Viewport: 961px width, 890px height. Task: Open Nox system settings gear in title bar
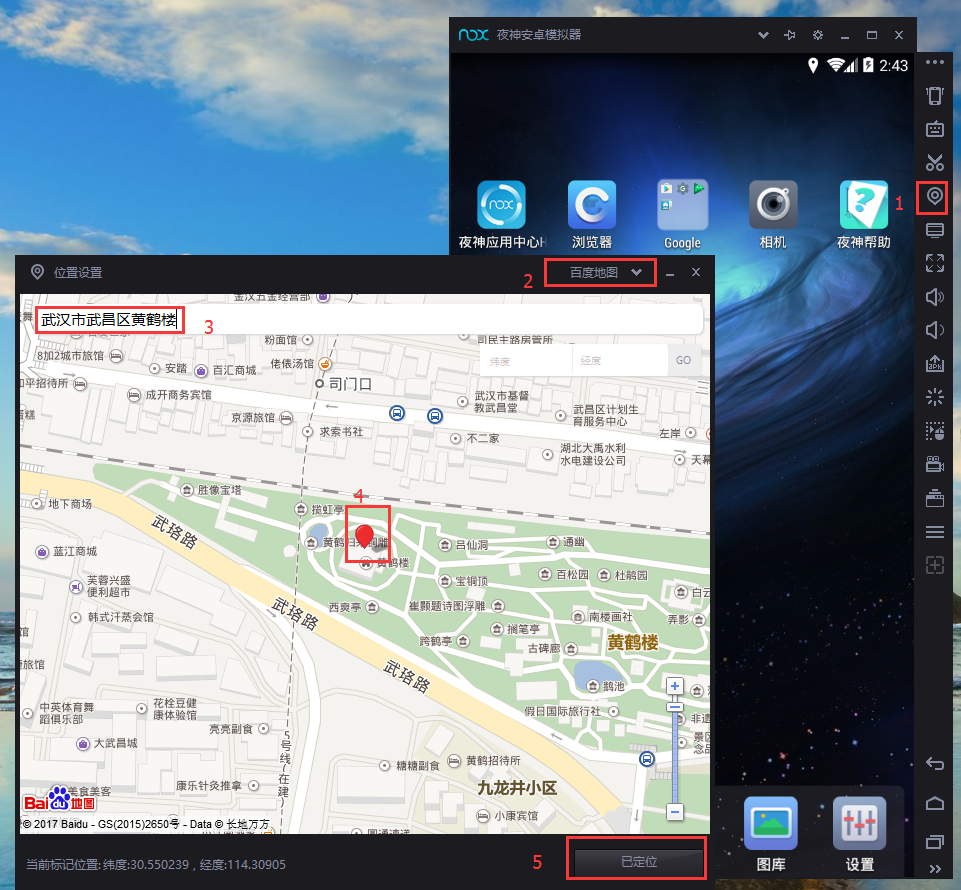(x=818, y=35)
